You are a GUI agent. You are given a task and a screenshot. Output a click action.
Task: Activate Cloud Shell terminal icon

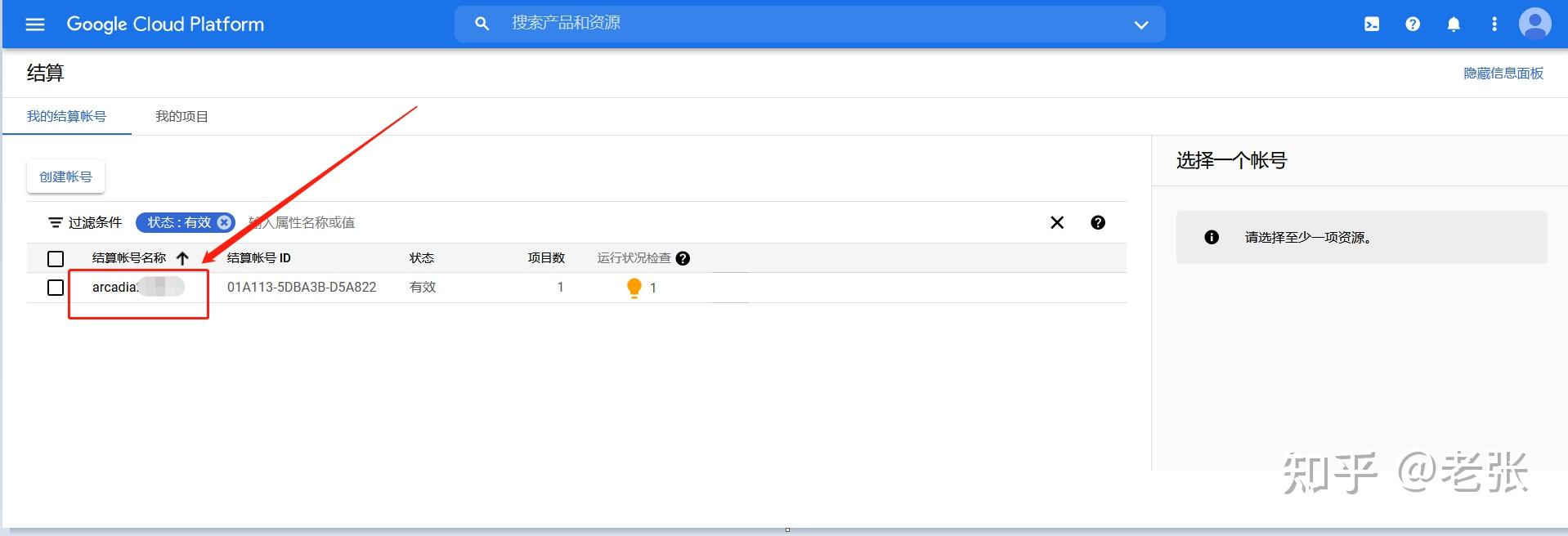click(1372, 25)
